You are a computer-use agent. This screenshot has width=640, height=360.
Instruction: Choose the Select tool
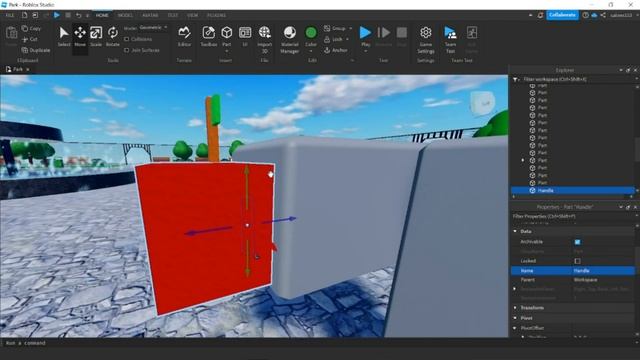pos(64,36)
